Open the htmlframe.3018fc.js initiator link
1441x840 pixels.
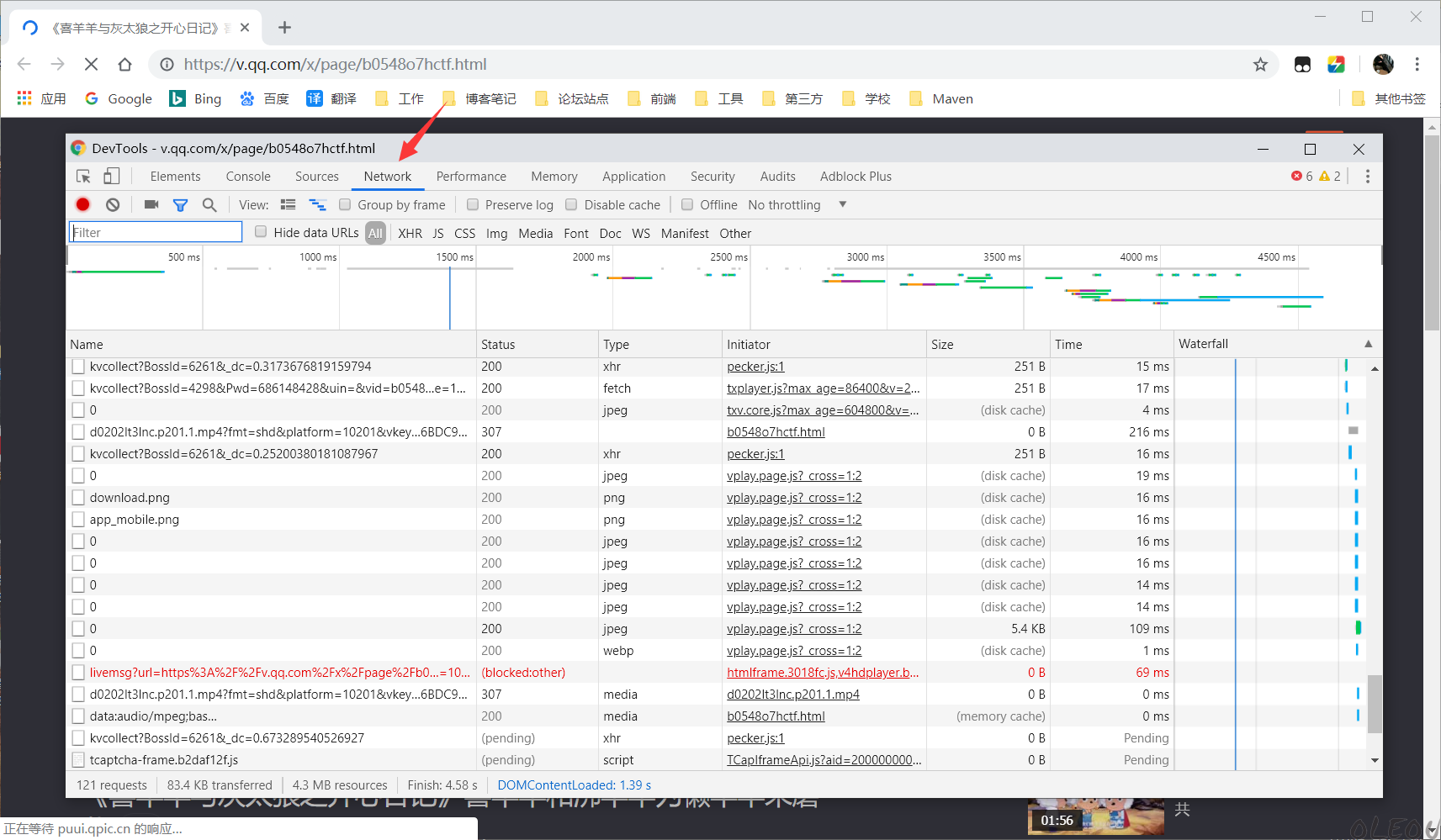pyautogui.click(x=823, y=673)
